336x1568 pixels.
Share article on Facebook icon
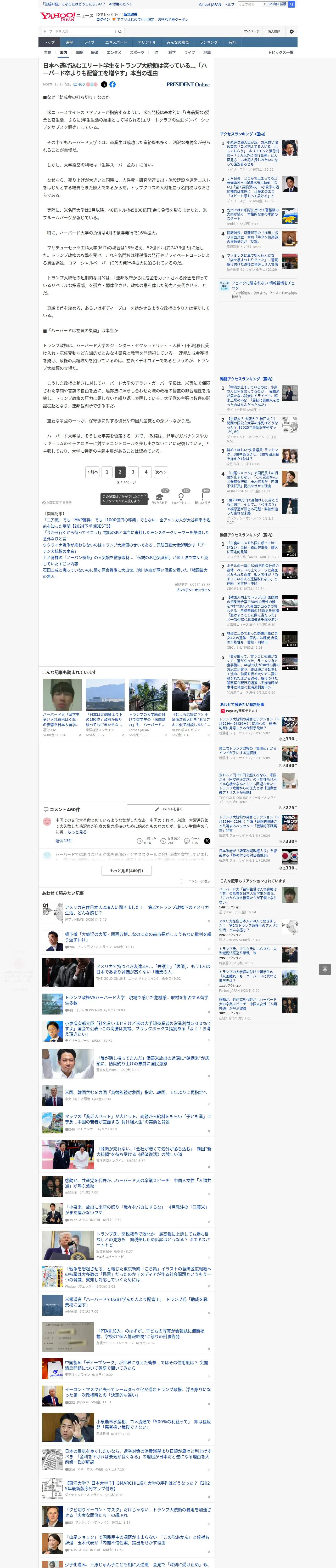112,85
